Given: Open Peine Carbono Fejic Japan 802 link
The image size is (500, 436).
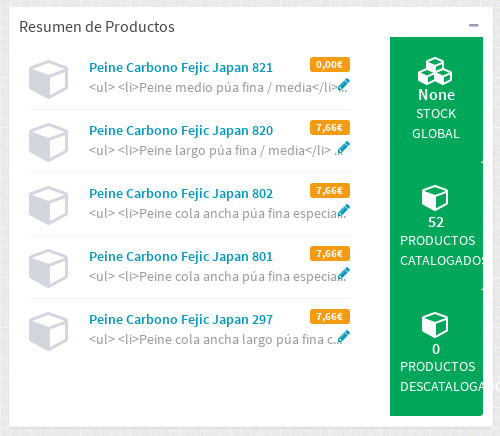Looking at the screenshot, I should (181, 194).
